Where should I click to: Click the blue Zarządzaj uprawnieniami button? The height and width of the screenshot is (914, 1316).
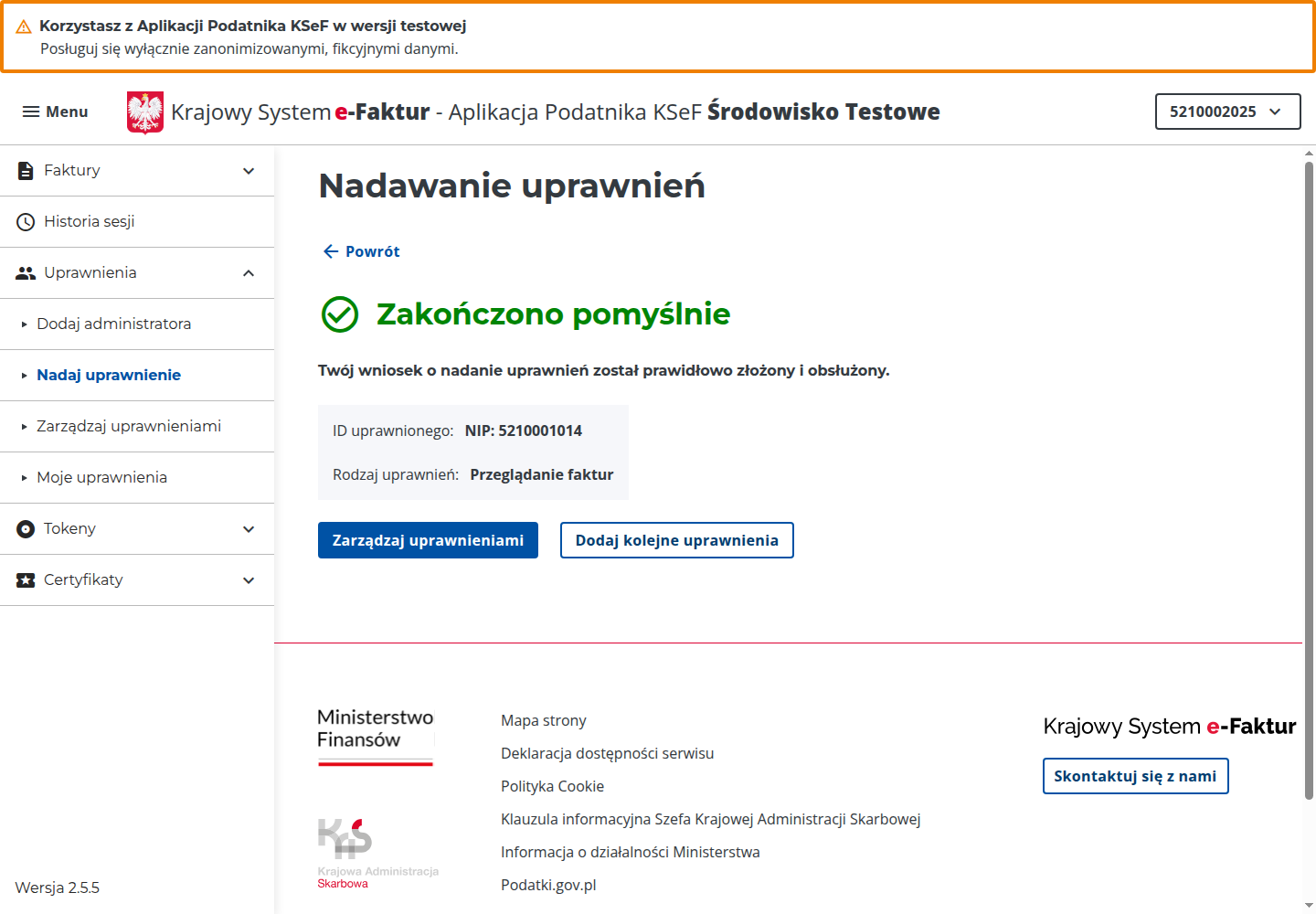pyautogui.click(x=428, y=540)
